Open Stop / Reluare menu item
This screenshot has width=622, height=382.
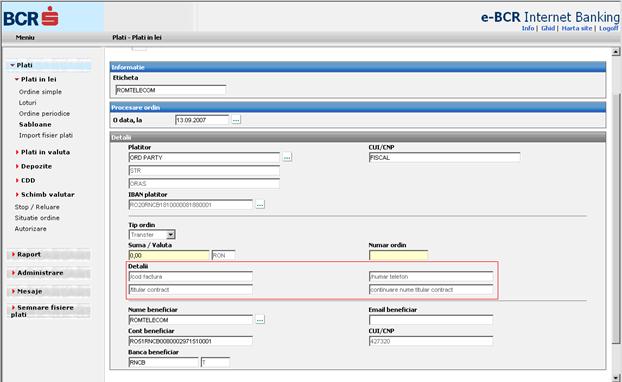click(37, 207)
